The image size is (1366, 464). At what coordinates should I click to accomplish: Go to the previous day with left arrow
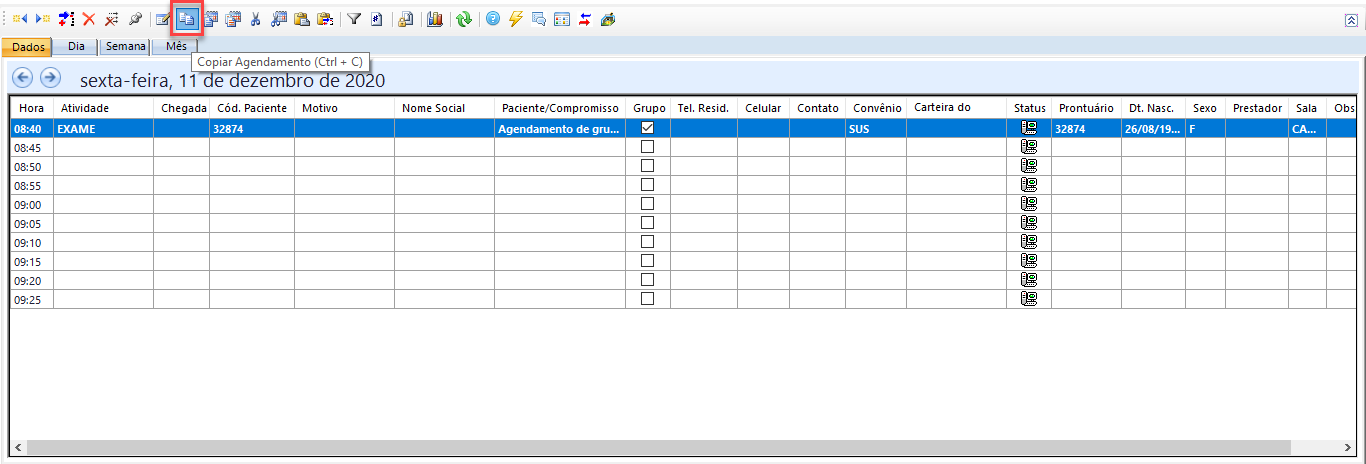click(x=23, y=78)
